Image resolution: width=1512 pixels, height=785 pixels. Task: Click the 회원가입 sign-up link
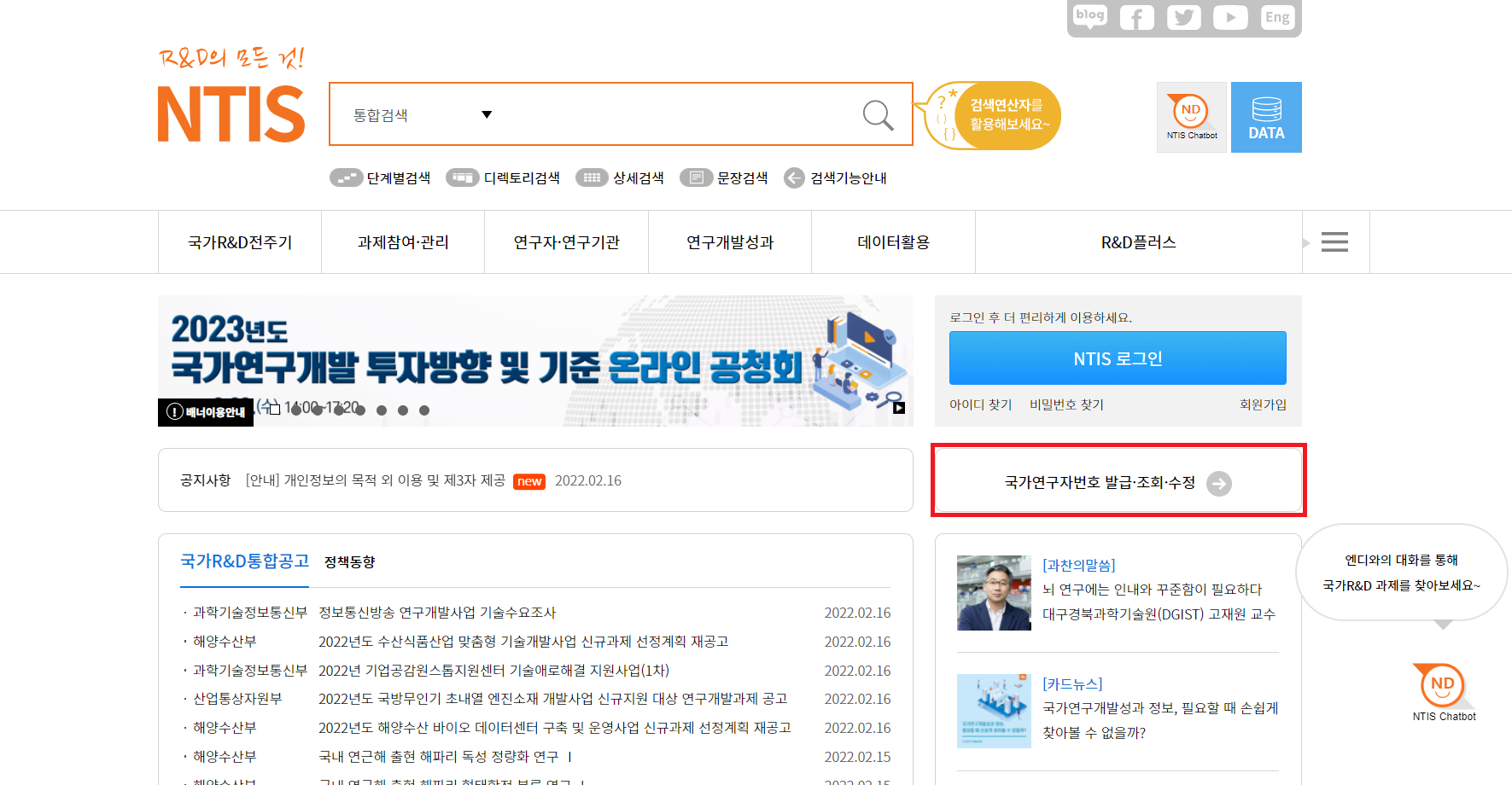click(1263, 404)
